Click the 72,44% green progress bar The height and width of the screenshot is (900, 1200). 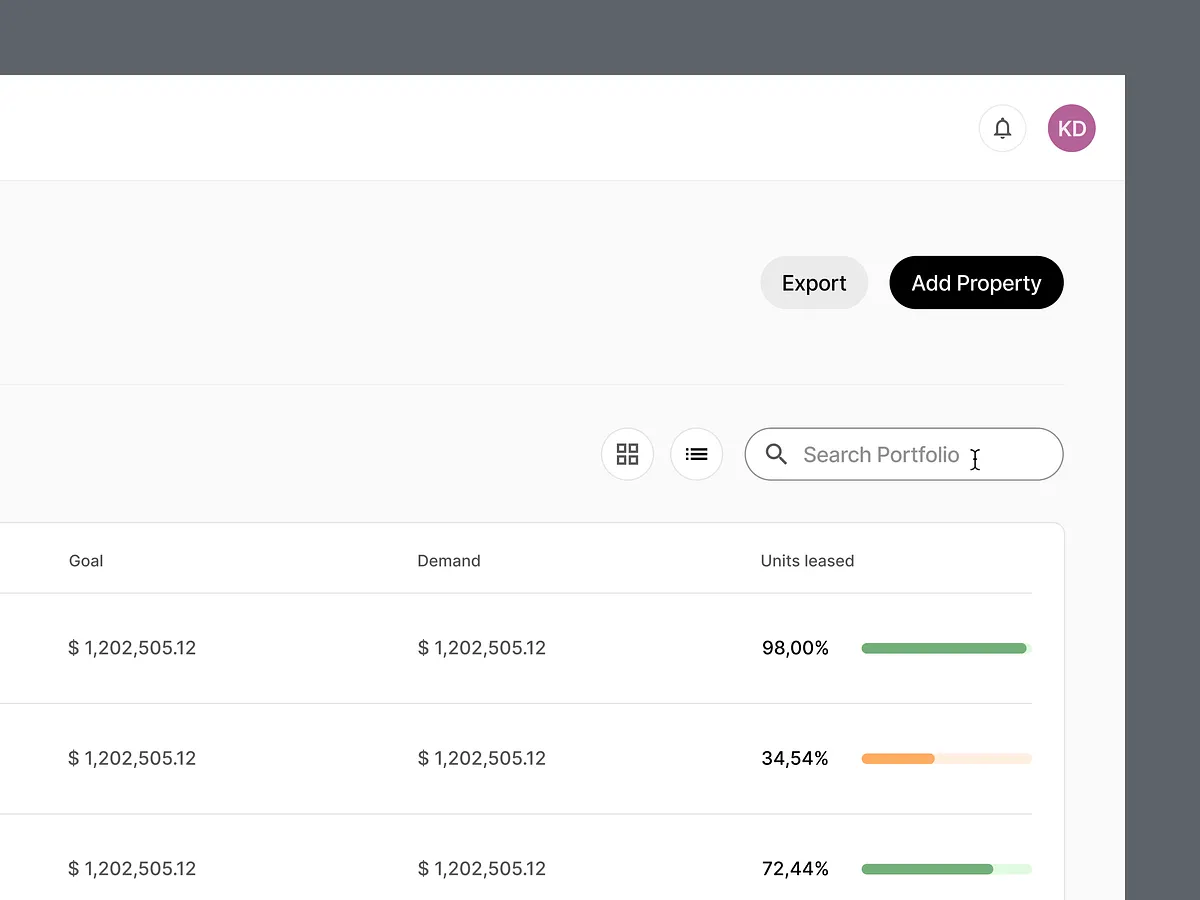coord(946,869)
